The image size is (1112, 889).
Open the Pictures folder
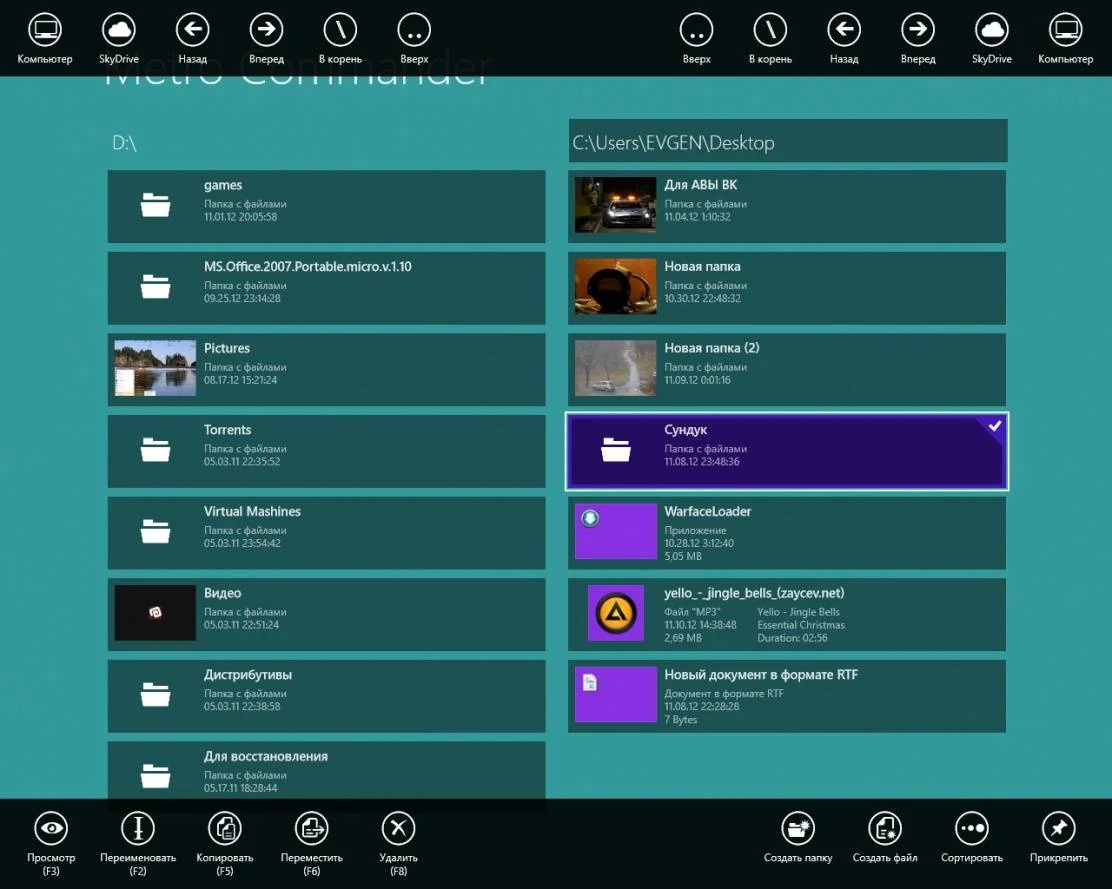pos(326,369)
